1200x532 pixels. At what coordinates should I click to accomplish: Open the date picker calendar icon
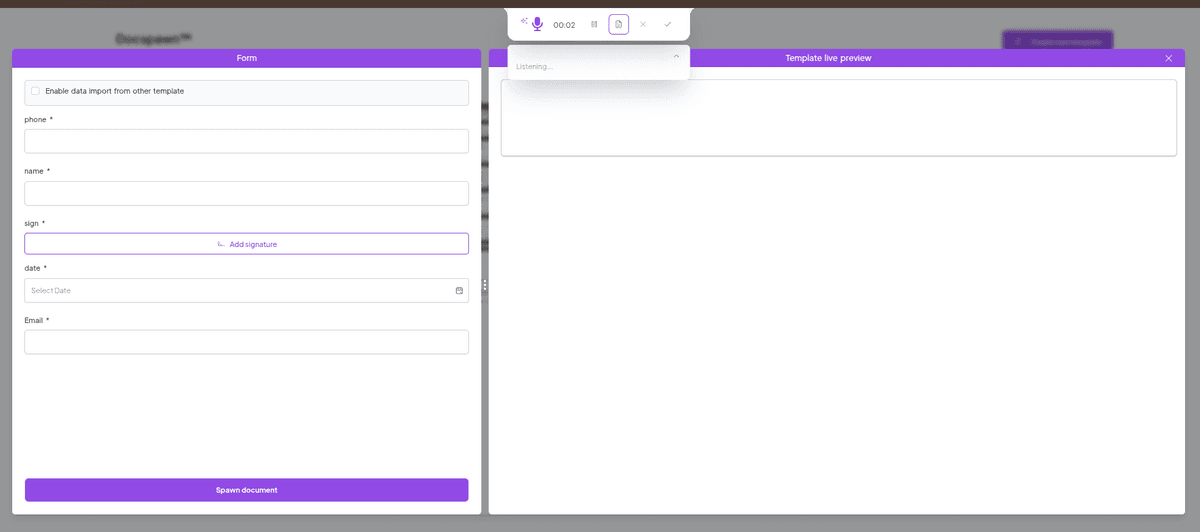(460, 290)
